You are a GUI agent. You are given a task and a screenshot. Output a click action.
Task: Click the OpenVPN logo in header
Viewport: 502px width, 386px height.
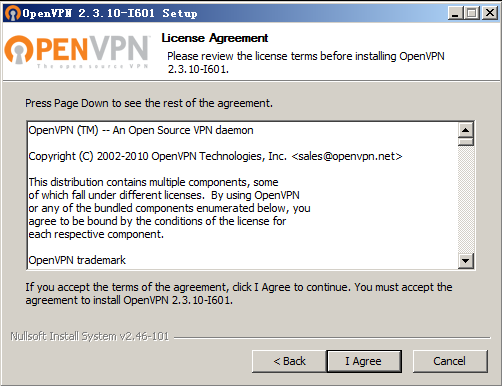coord(77,51)
